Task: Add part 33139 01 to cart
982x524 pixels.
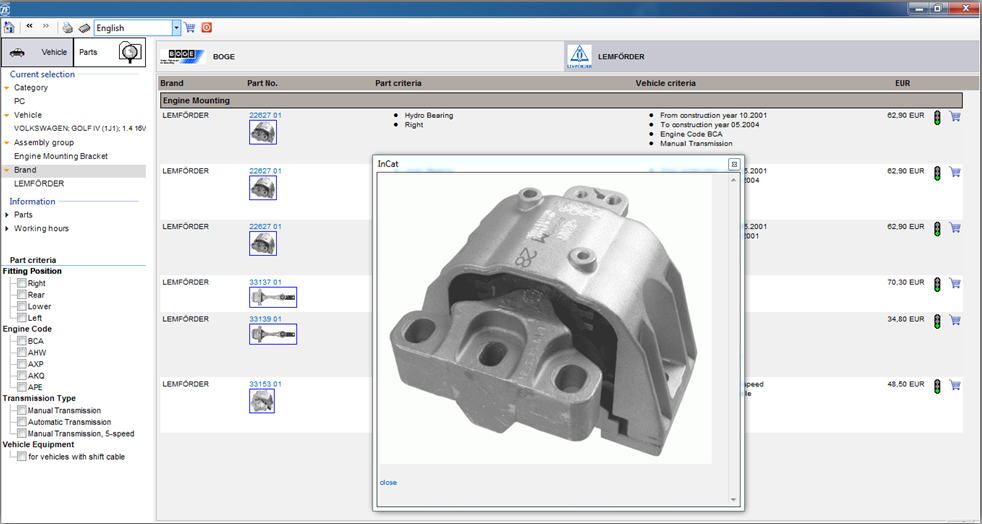Action: tap(954, 320)
